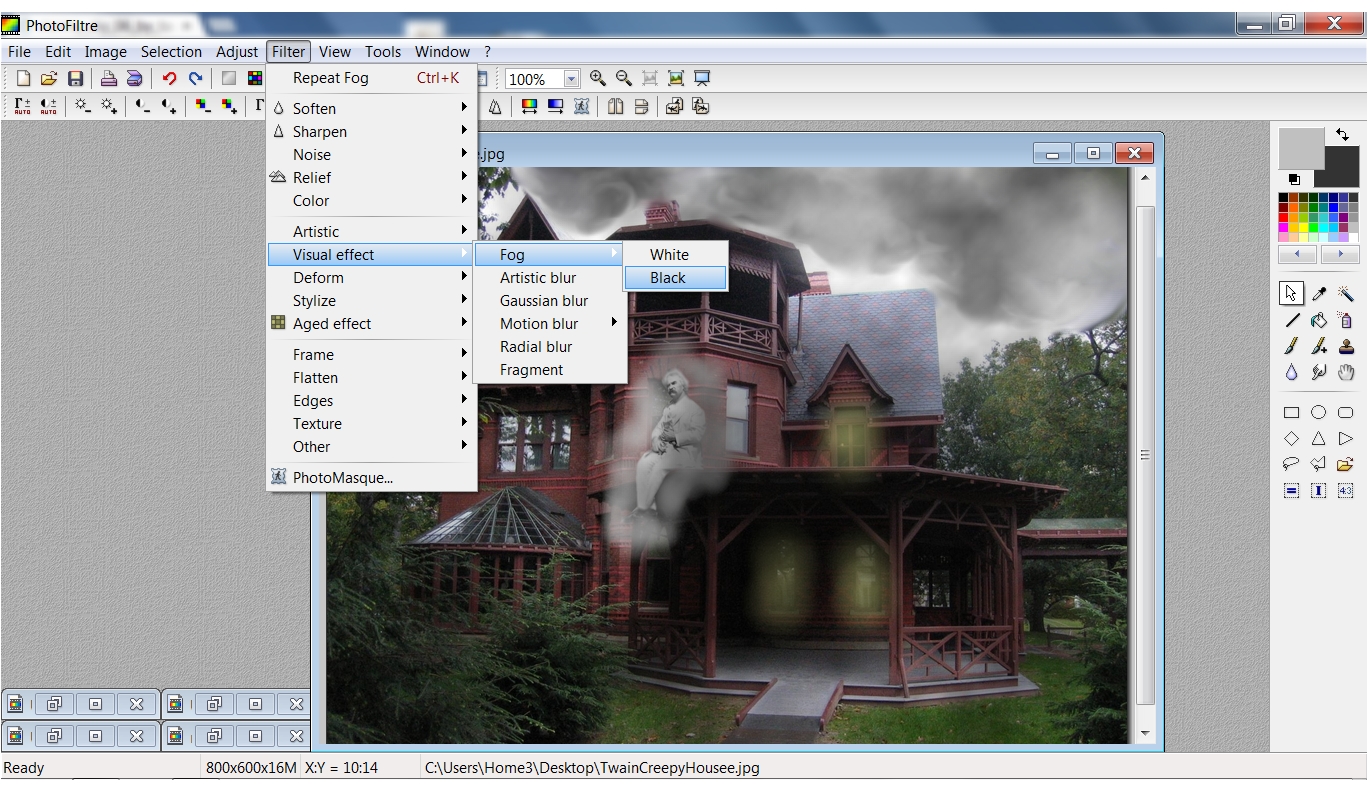The image size is (1368, 792).
Task: Click the Open file folder icon
Action: coord(49,79)
